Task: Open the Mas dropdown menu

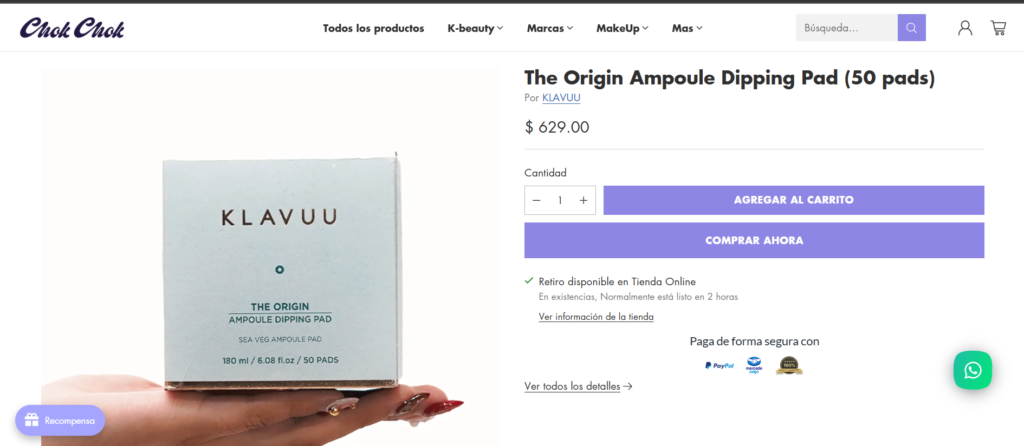Action: [x=687, y=28]
